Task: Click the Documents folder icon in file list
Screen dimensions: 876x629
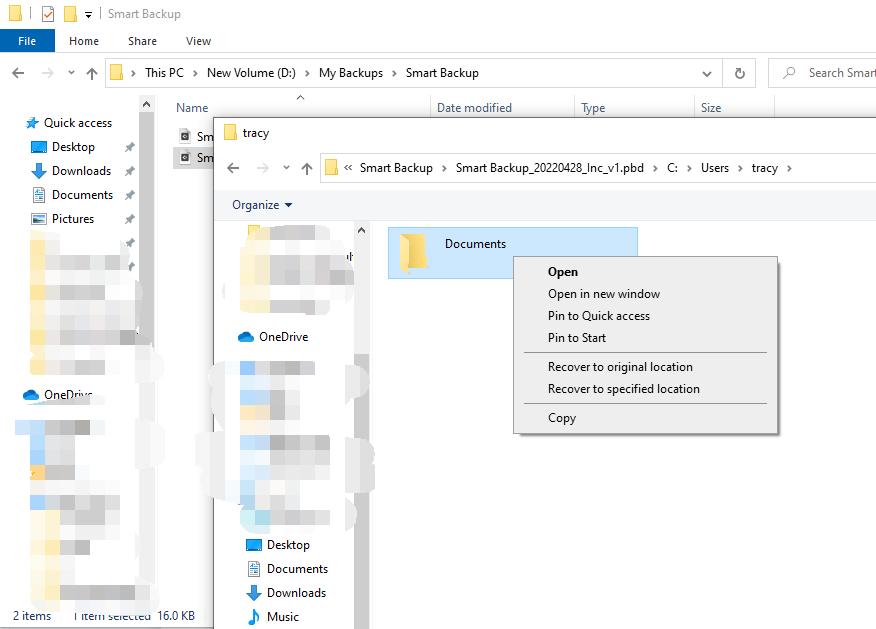Action: tap(413, 252)
